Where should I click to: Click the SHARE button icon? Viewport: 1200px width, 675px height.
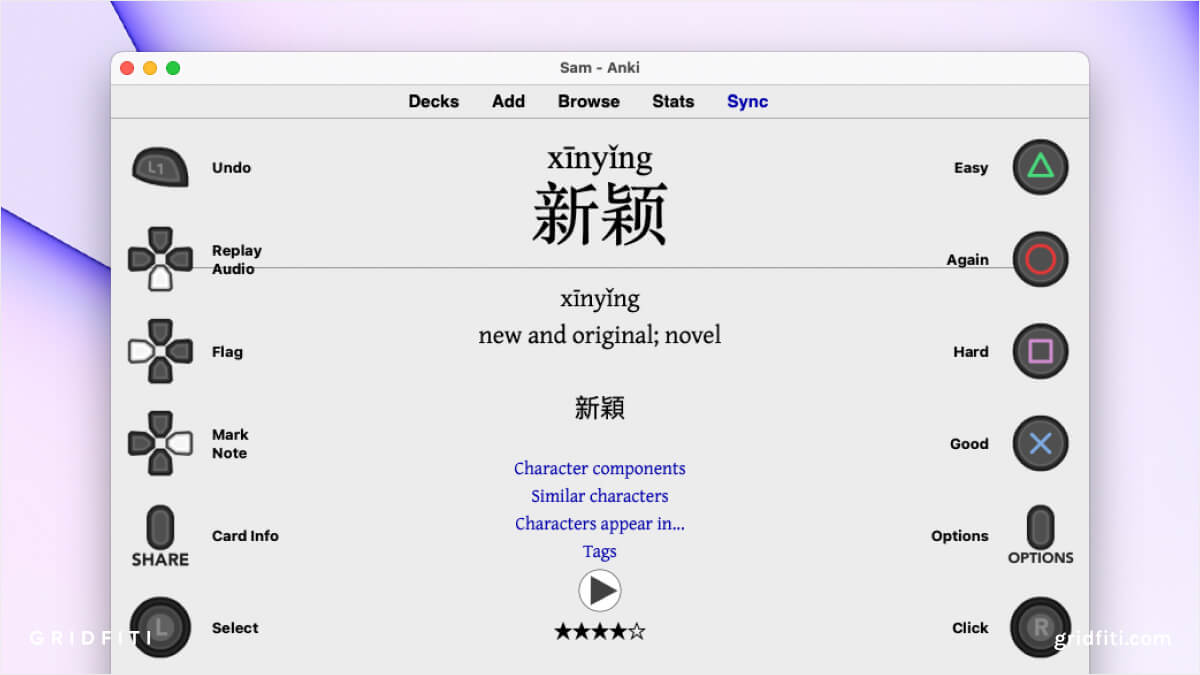pyautogui.click(x=160, y=537)
